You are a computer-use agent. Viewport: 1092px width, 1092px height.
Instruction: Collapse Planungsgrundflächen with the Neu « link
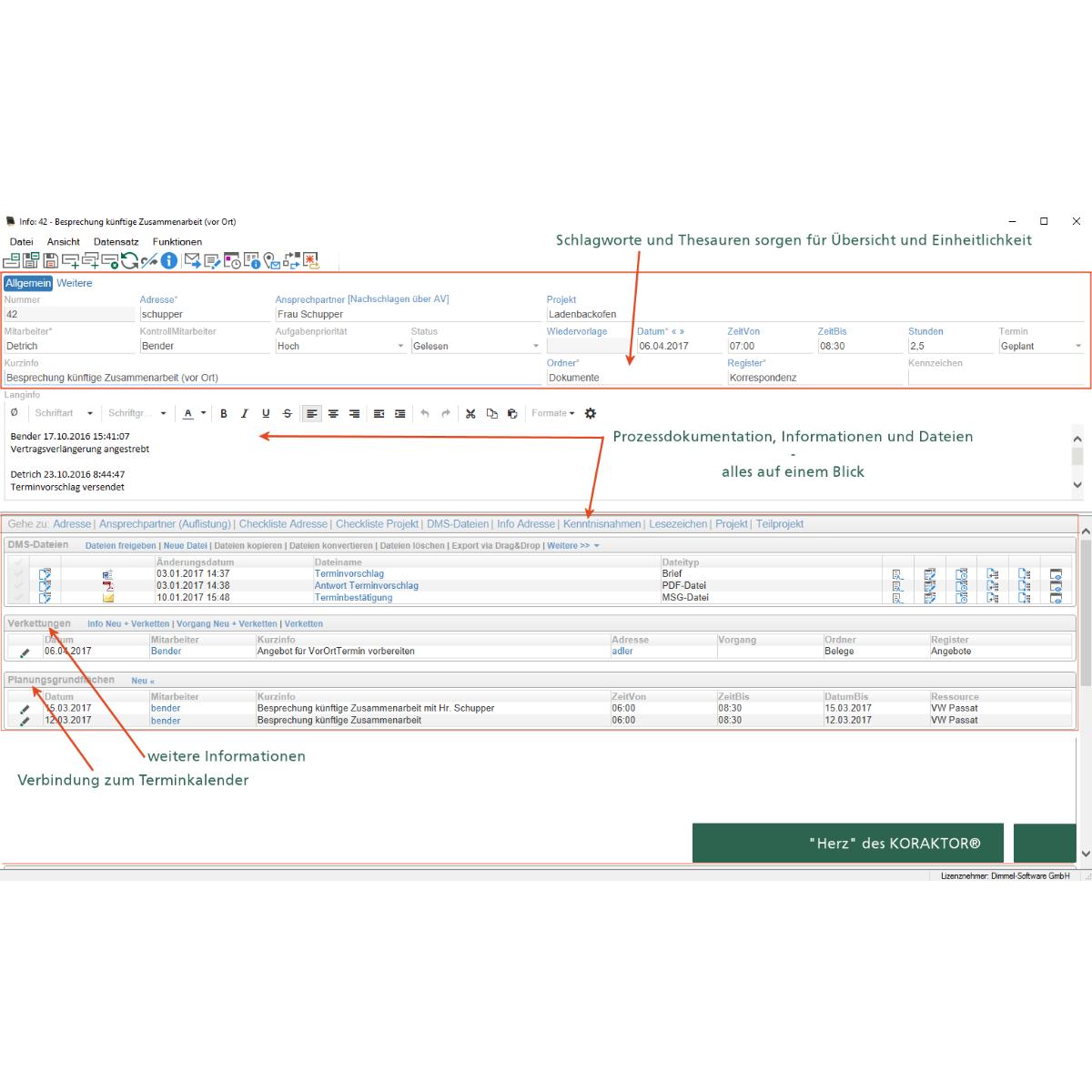tap(143, 681)
